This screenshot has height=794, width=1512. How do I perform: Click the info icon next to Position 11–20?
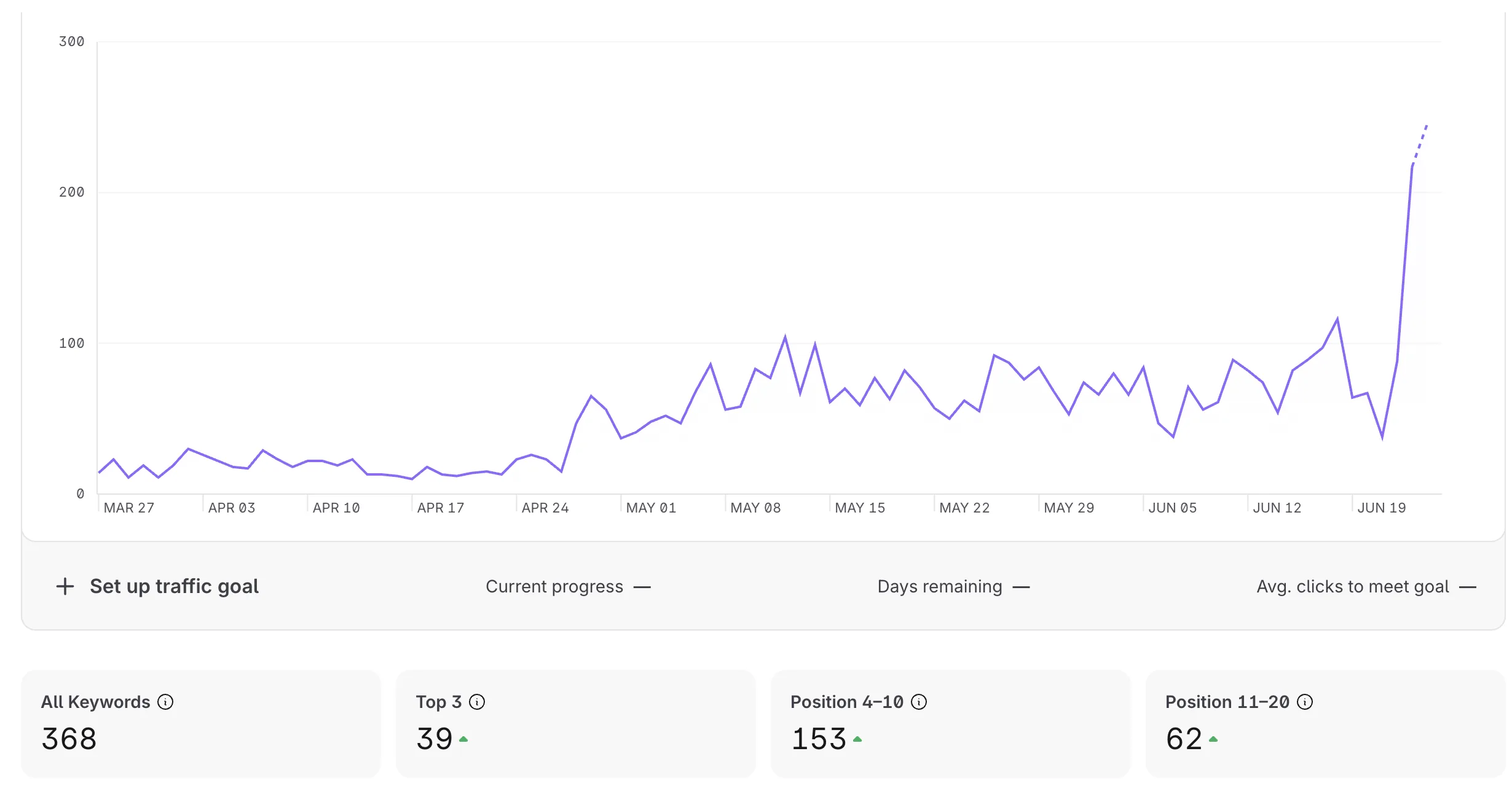[x=1305, y=702]
